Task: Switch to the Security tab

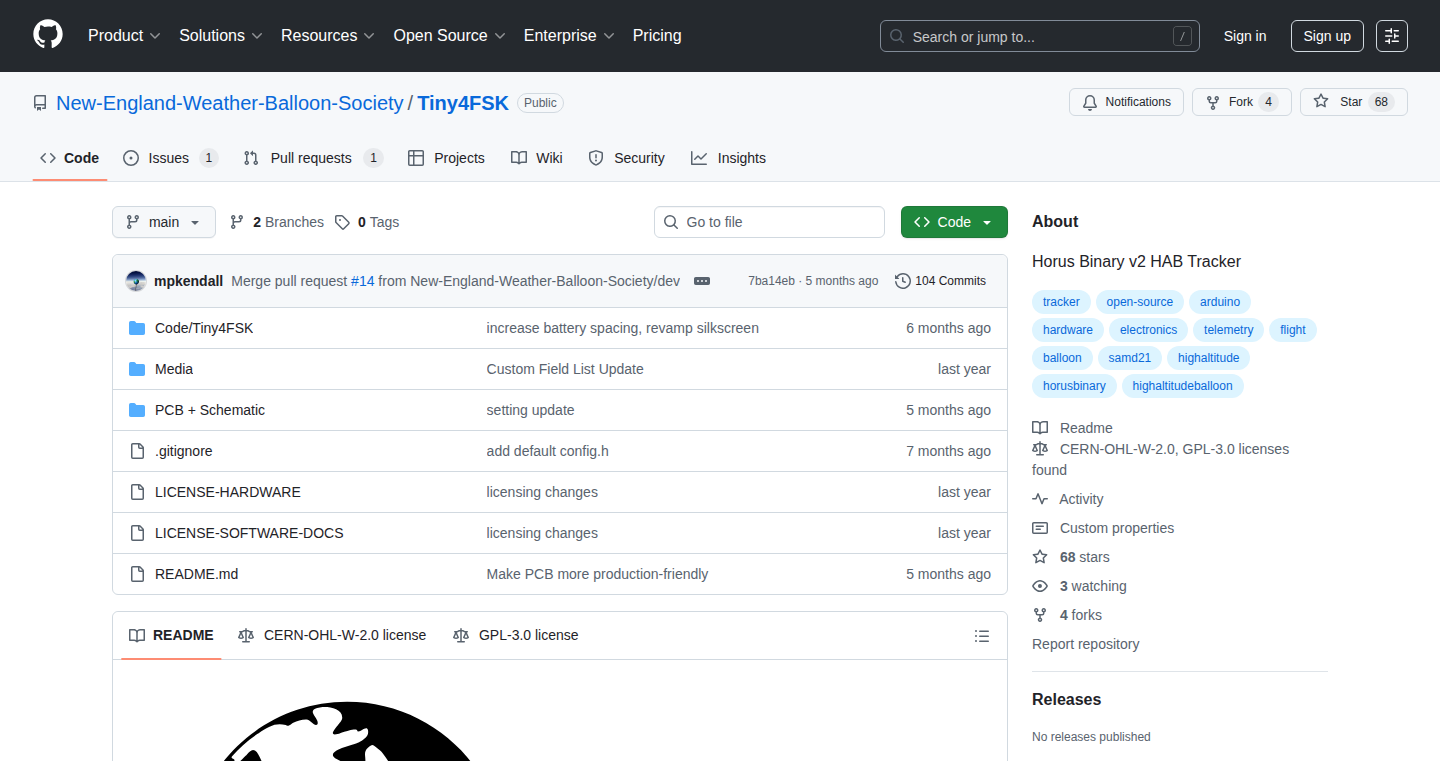Action: [627, 158]
